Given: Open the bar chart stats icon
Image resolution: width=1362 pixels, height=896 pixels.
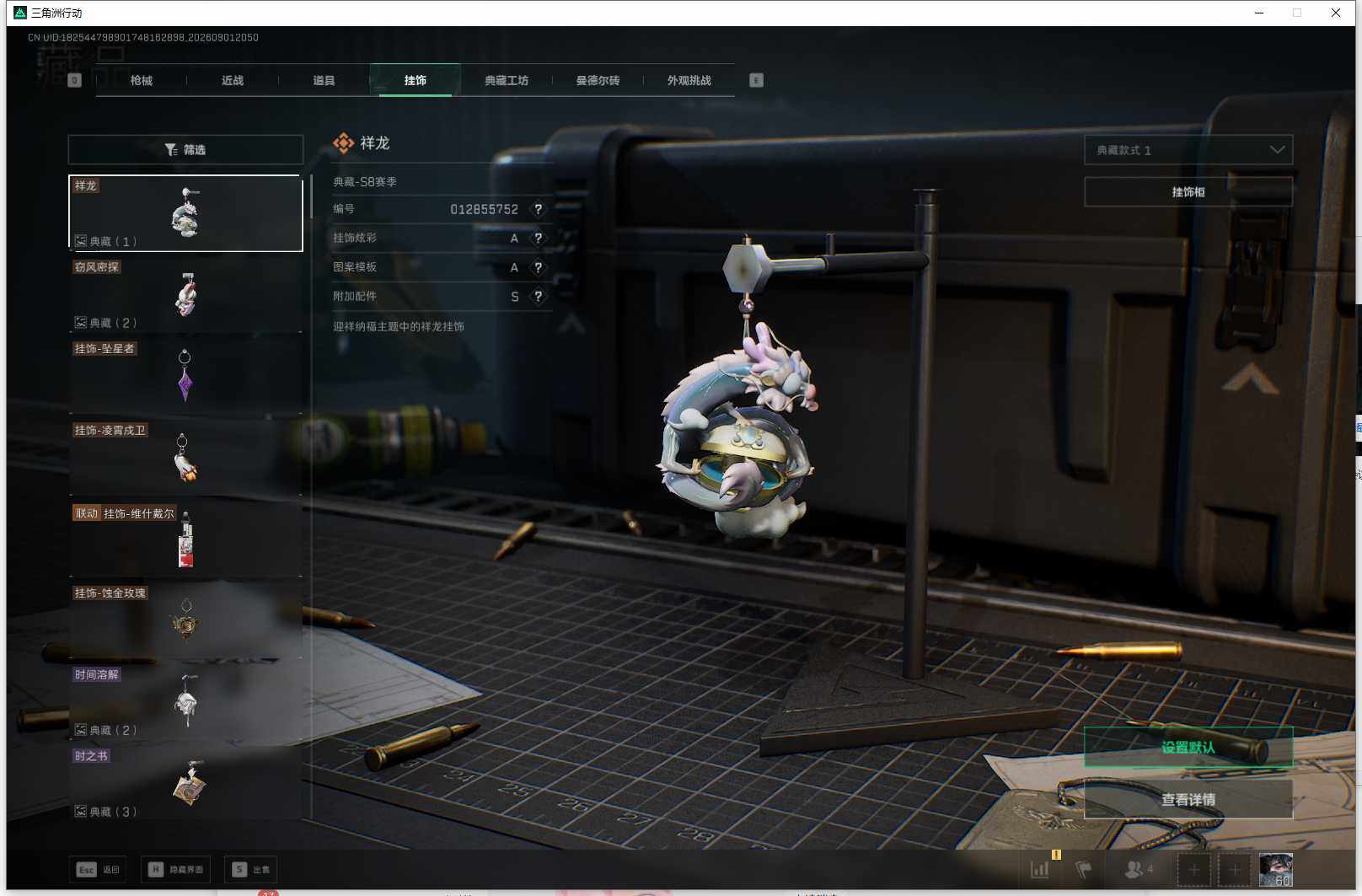Looking at the screenshot, I should [1040, 869].
